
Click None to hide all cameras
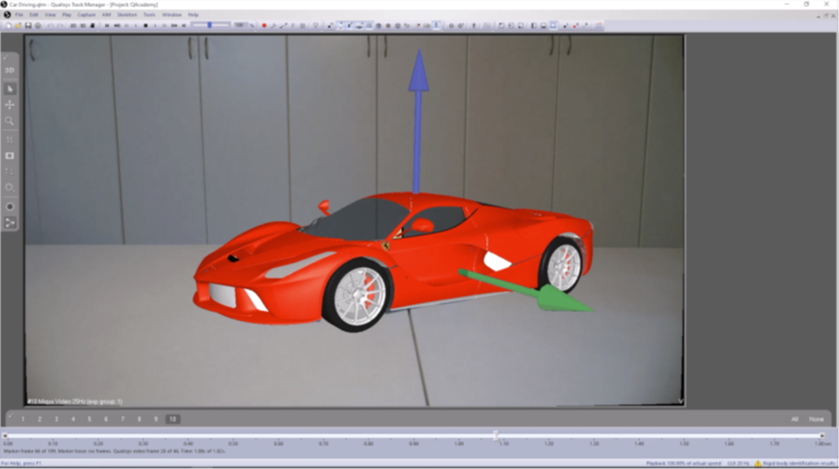(816, 419)
